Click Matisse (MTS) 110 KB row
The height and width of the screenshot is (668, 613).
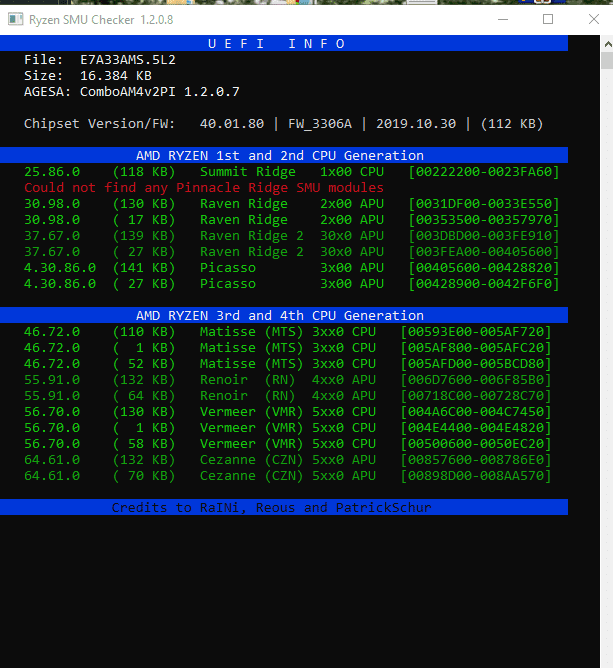(x=288, y=331)
